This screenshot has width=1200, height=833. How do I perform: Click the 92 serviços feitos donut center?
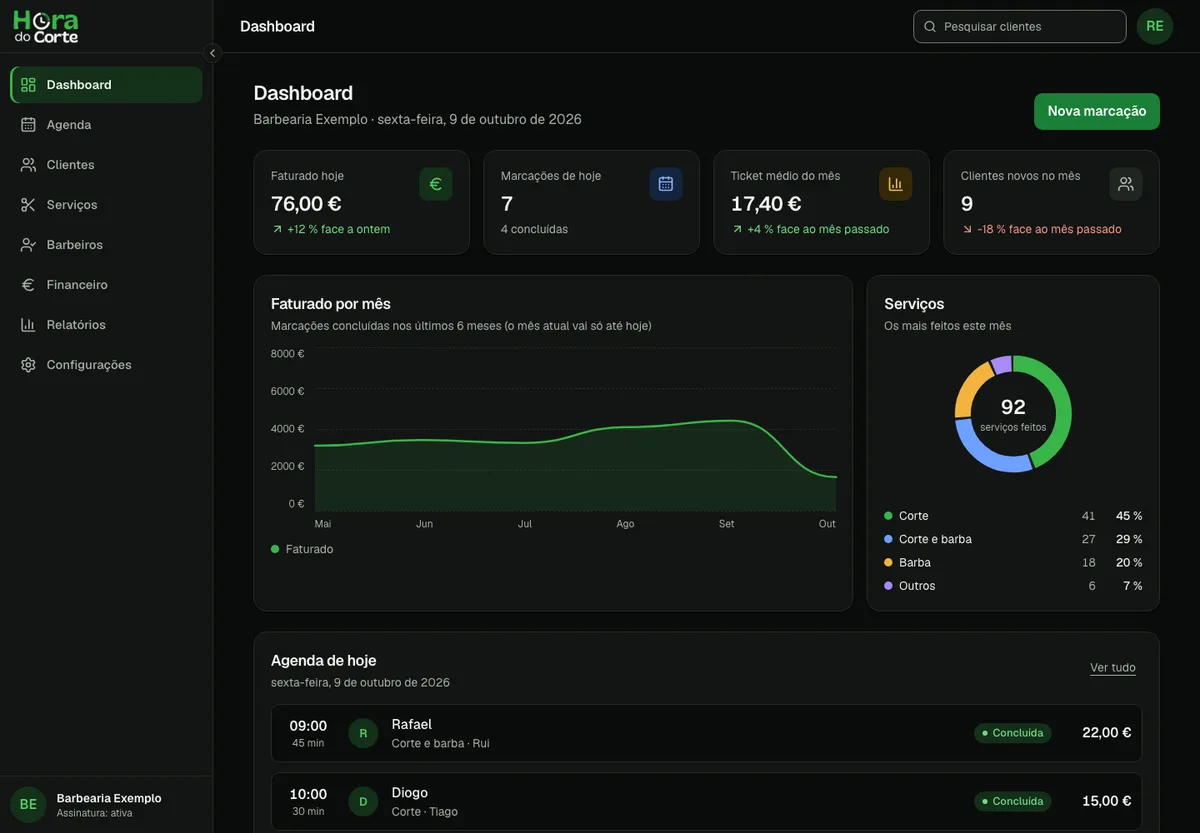[x=1013, y=414]
